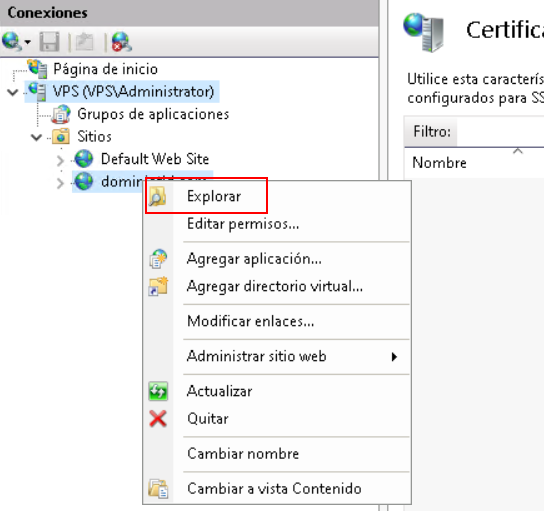
Task: Click the Grupos de aplicaciones icon
Action: [x=61, y=114]
